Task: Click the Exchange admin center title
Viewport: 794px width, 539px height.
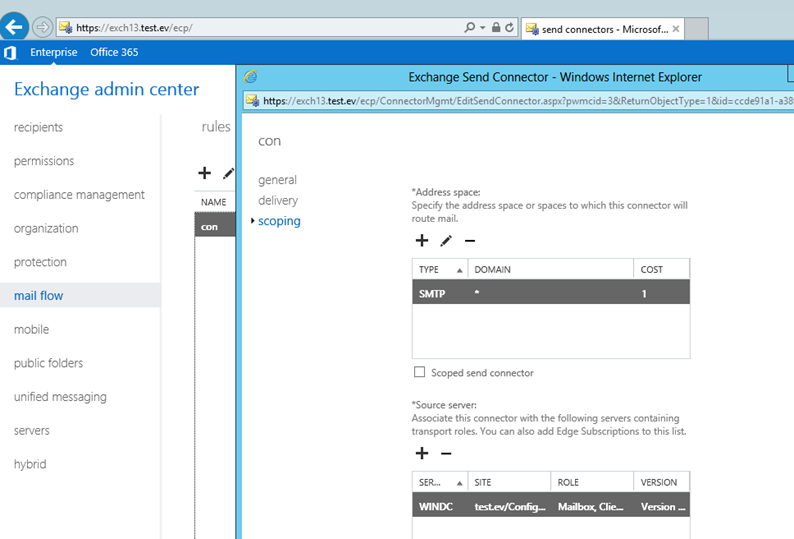Action: click(x=106, y=89)
